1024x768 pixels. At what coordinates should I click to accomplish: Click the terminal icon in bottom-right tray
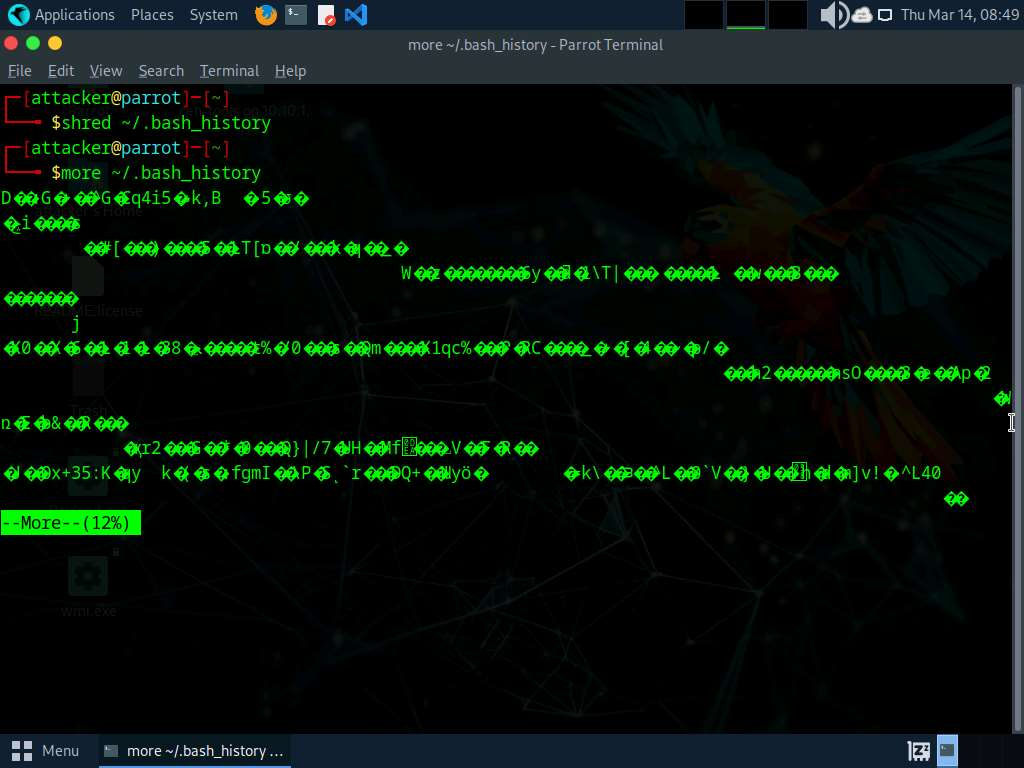pos(947,750)
